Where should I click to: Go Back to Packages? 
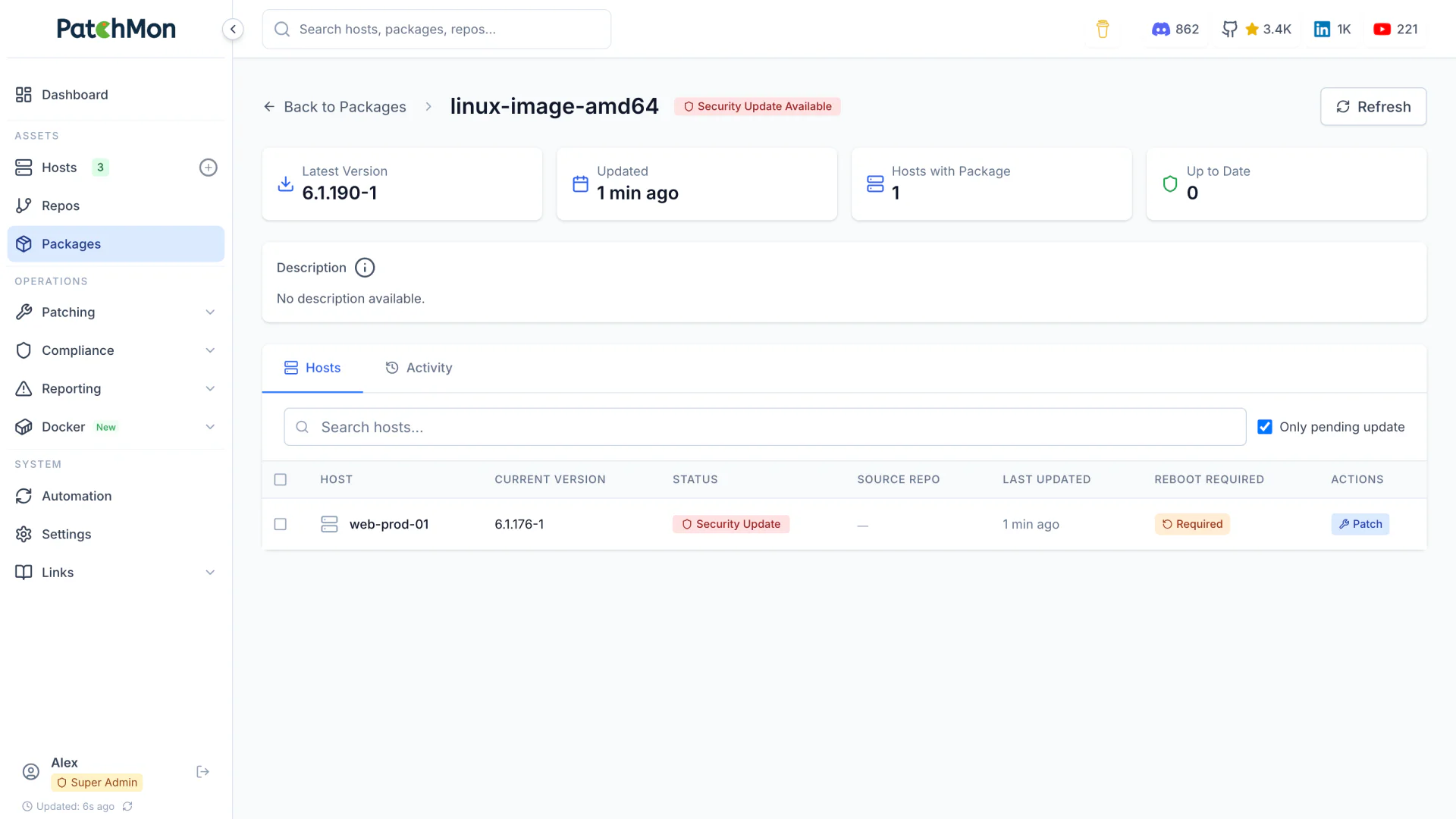tap(334, 107)
